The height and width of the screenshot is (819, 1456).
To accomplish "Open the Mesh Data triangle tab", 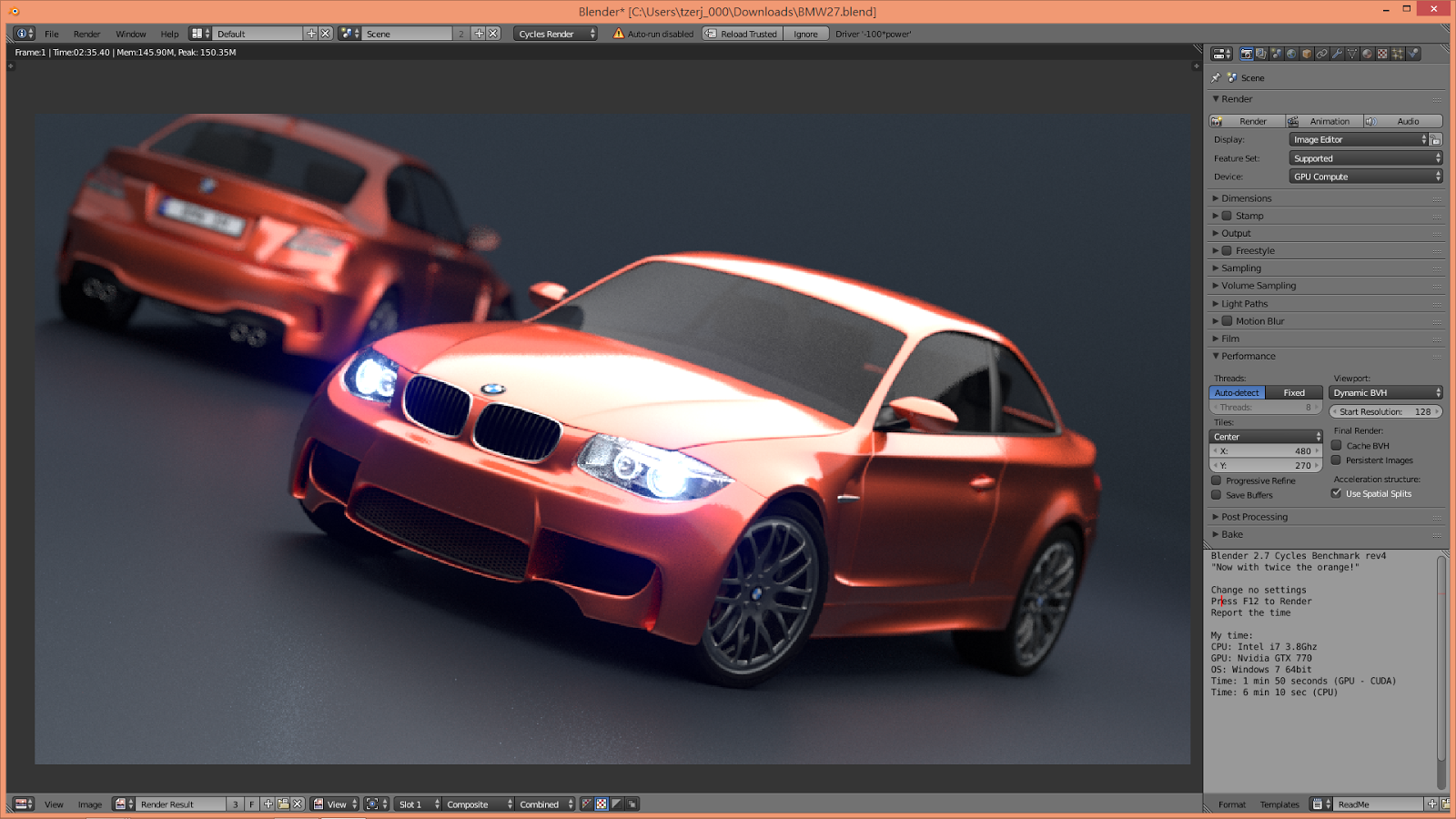I will 1352,54.
